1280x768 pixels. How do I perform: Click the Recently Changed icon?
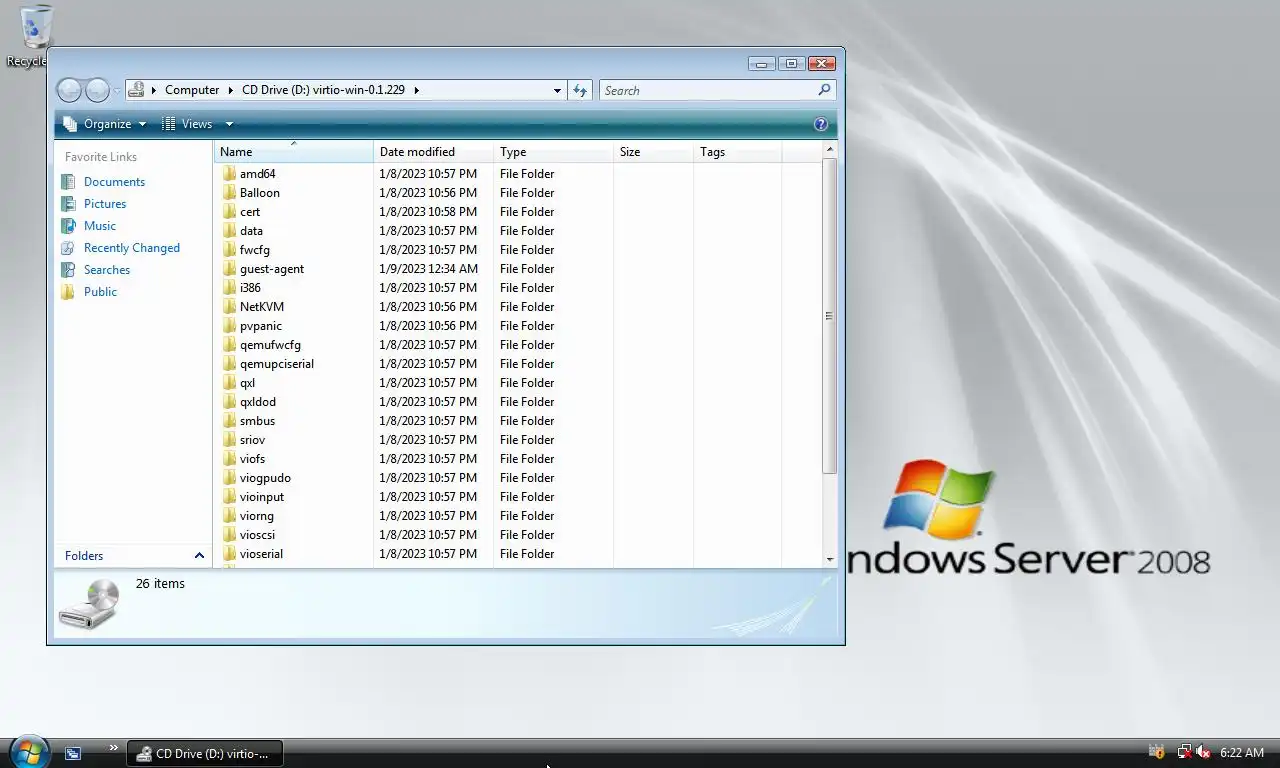tap(68, 248)
